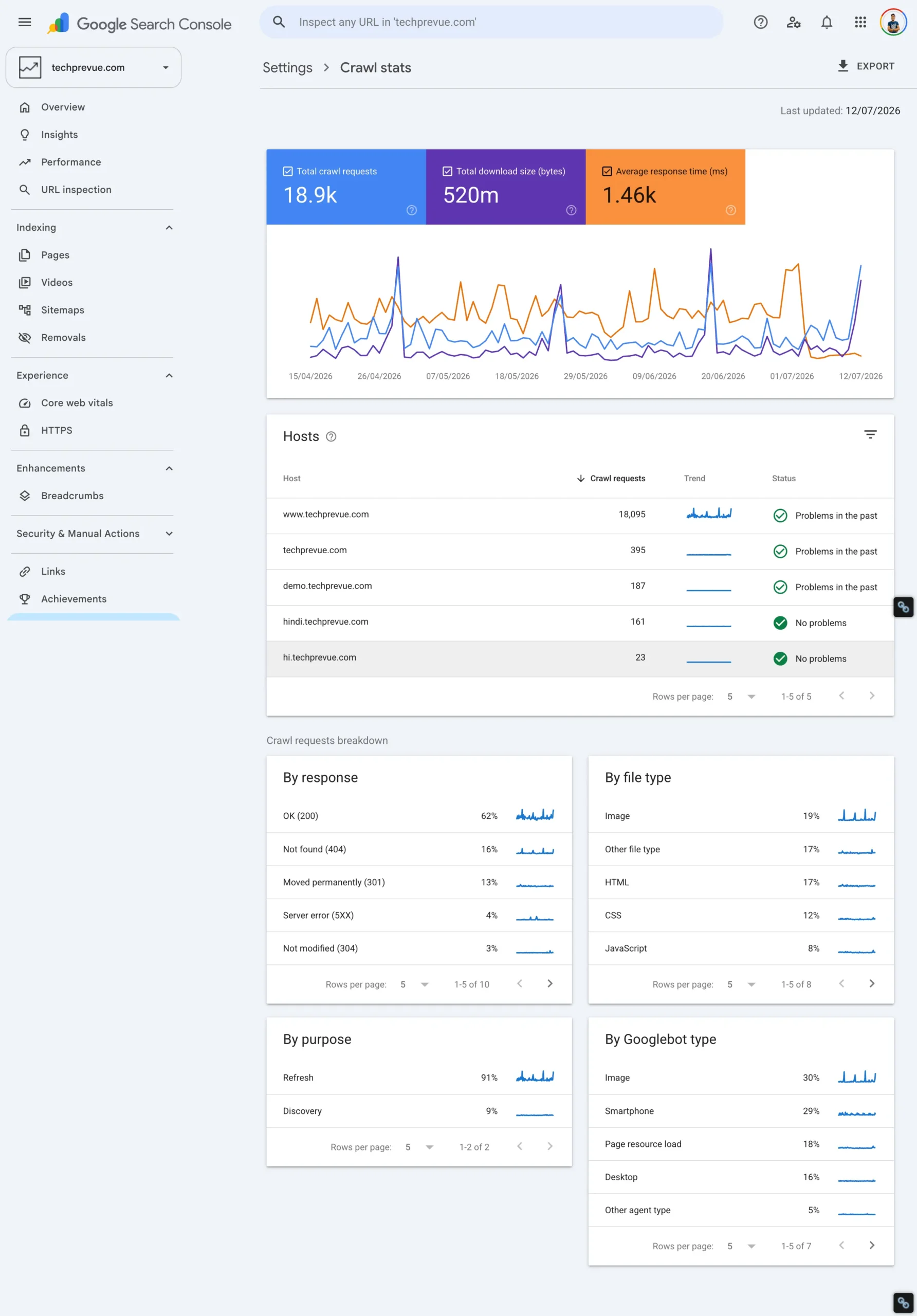The height and width of the screenshot is (1316, 917).
Task: Click the URL inspection search field
Action: coord(491,22)
